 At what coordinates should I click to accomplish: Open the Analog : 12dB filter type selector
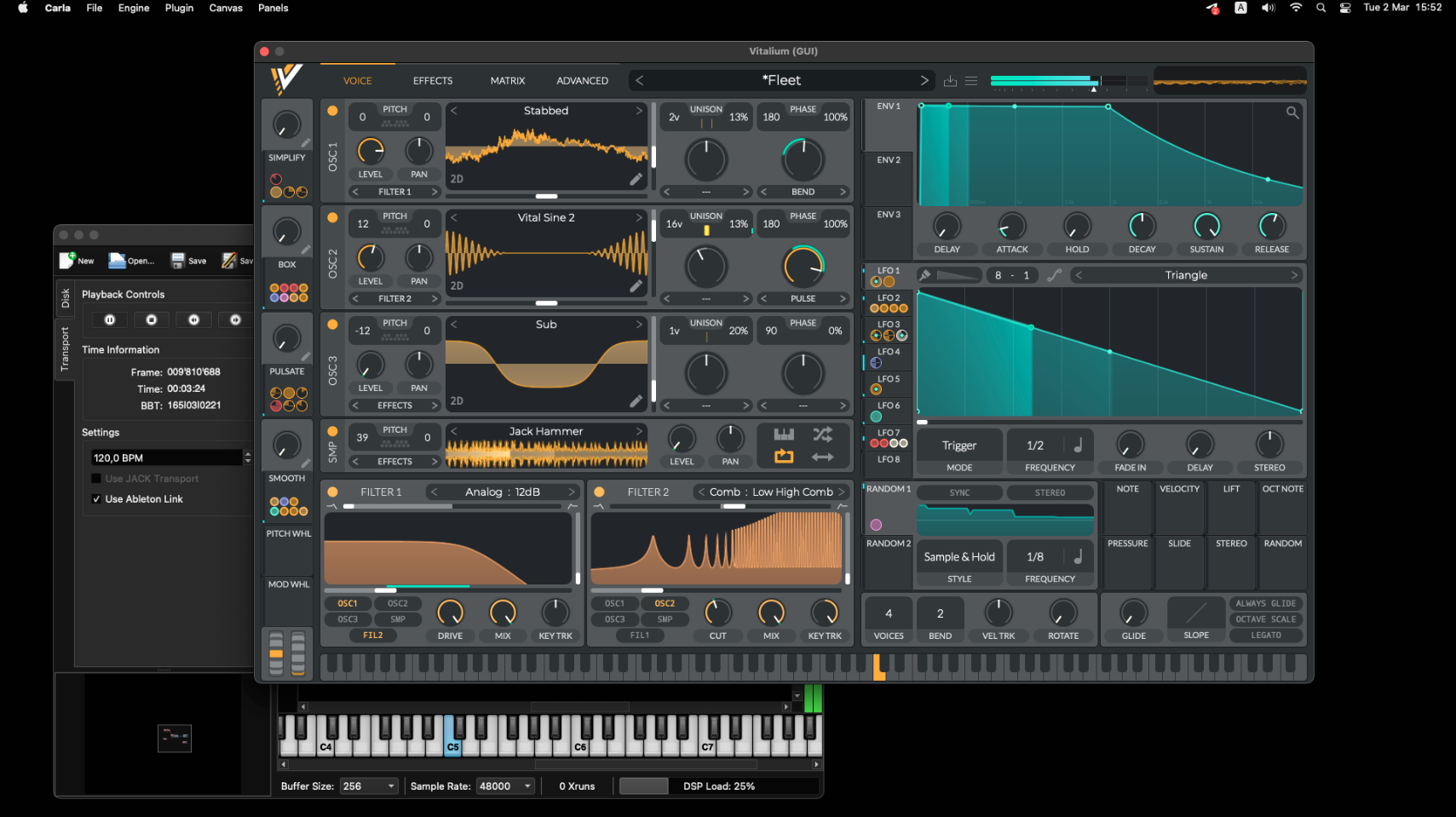pyautogui.click(x=503, y=492)
